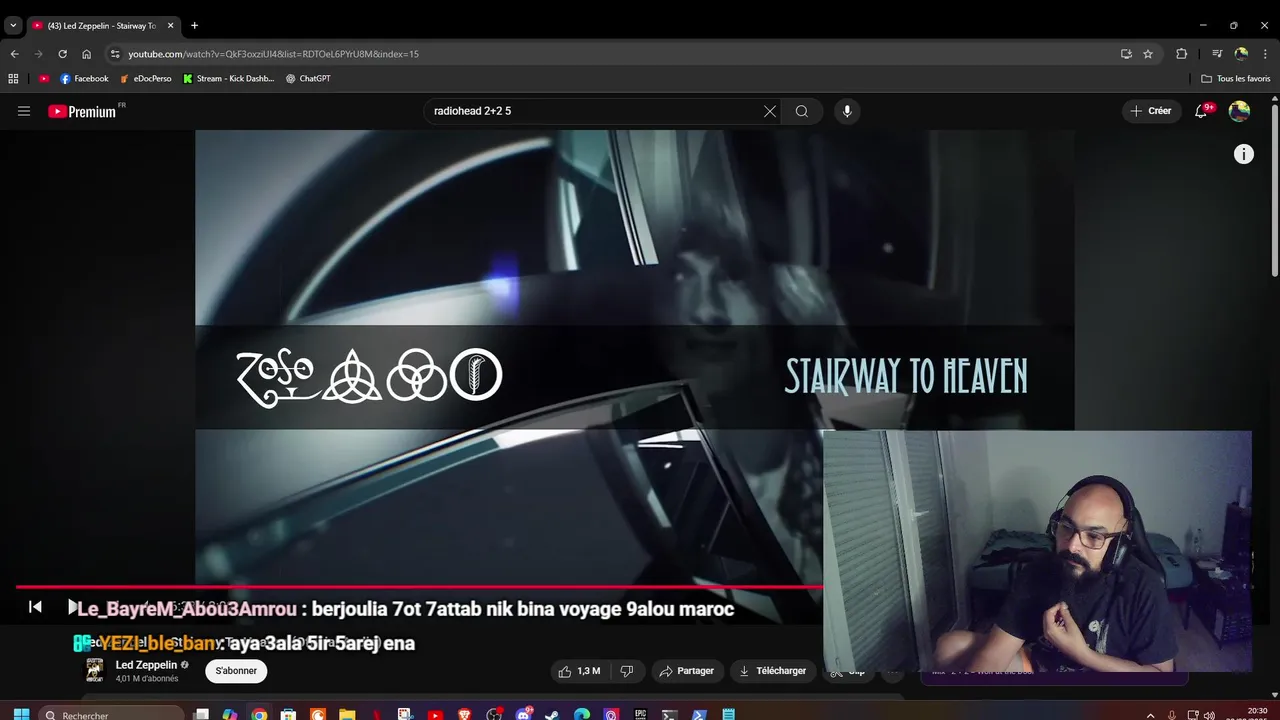Open Windows Start menu
The width and height of the screenshot is (1280, 720).
21,714
